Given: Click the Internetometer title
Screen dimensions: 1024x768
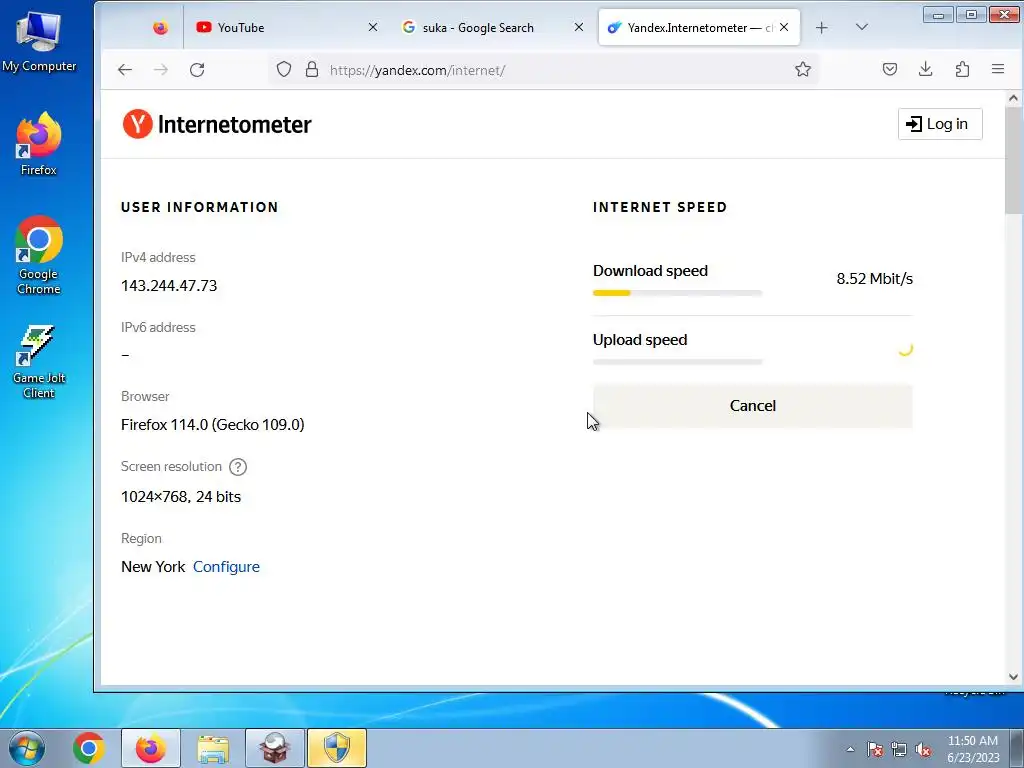Looking at the screenshot, I should point(234,124).
